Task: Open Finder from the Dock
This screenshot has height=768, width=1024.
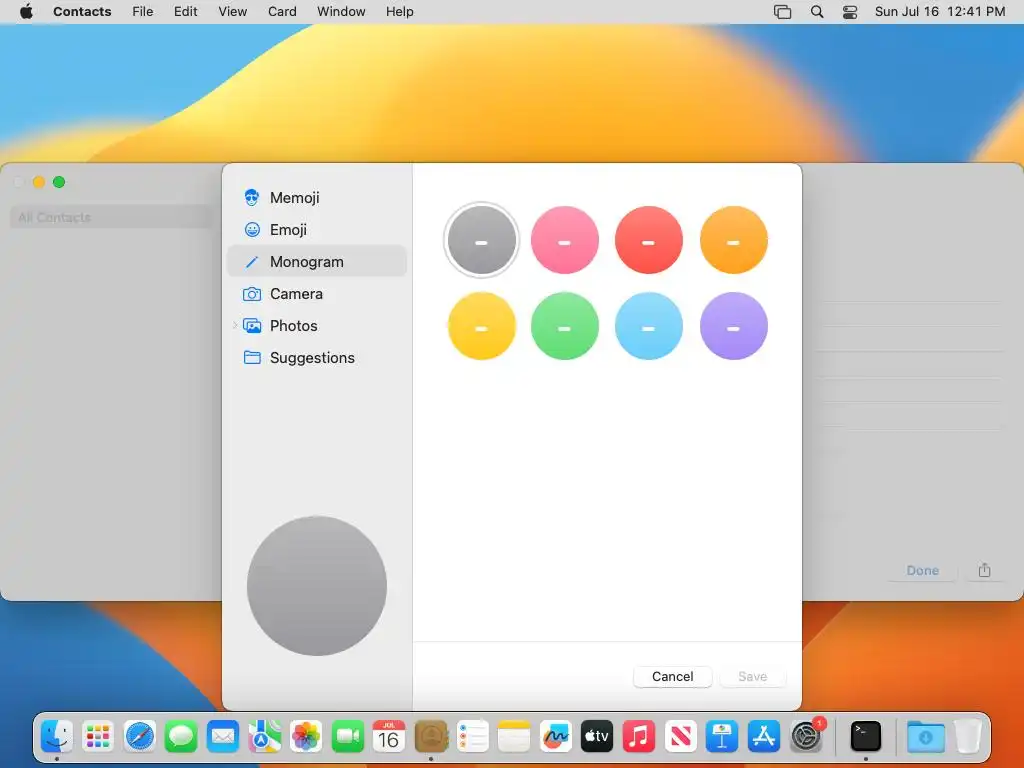Action: pyautogui.click(x=57, y=737)
